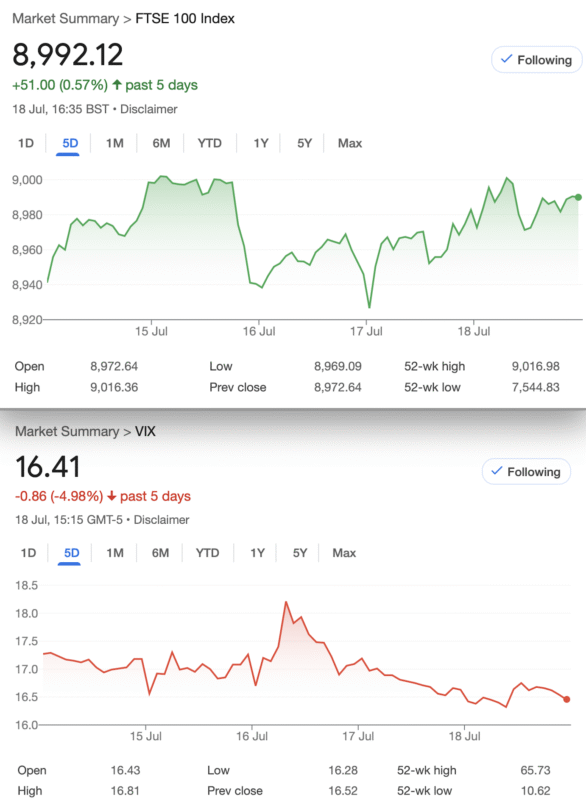Image resolution: width=586 pixels, height=800 pixels.
Task: Click VIX 52-wk low value 10.62
Action: click(x=536, y=791)
